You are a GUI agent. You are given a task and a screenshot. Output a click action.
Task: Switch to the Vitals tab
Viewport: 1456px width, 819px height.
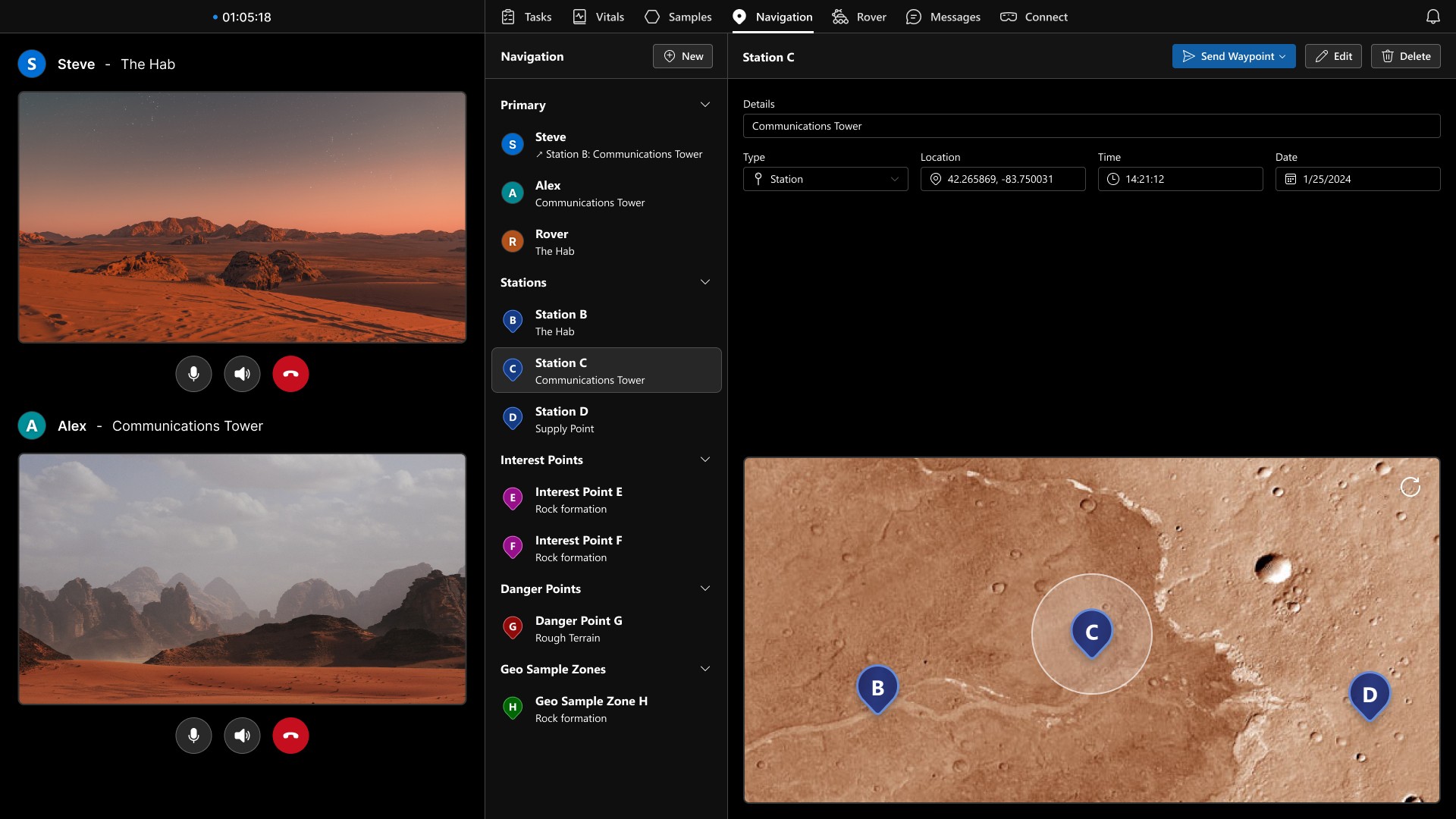(598, 17)
